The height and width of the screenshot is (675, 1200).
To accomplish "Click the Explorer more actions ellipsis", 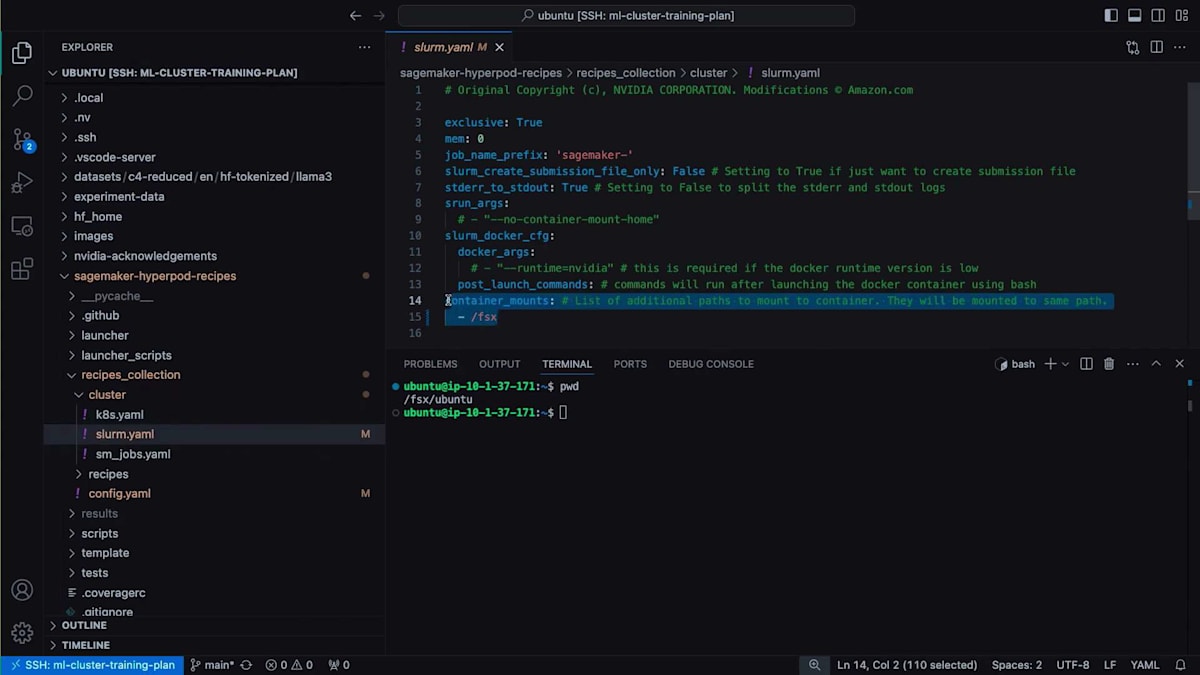I will (x=364, y=47).
